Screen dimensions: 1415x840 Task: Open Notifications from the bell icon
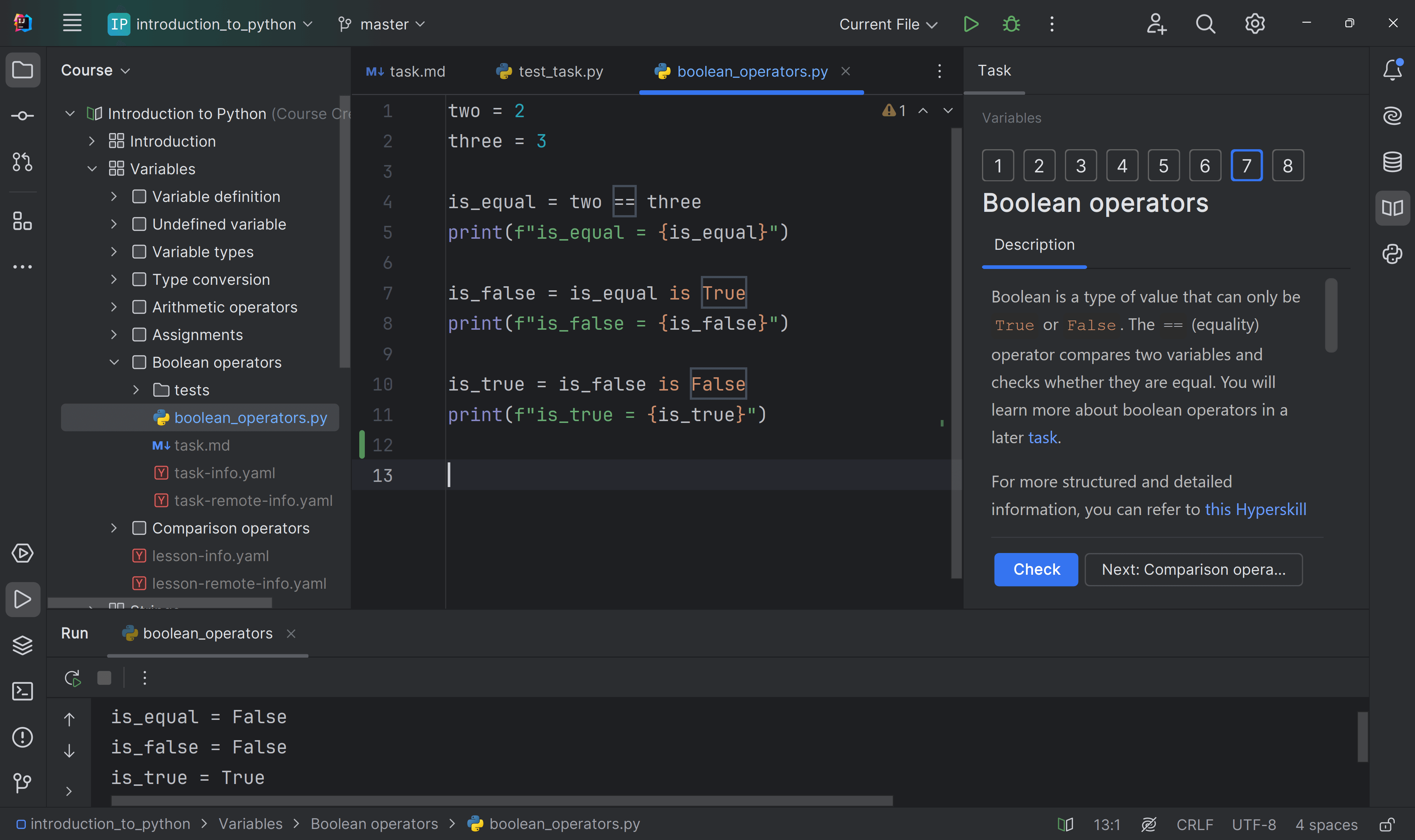pyautogui.click(x=1393, y=70)
